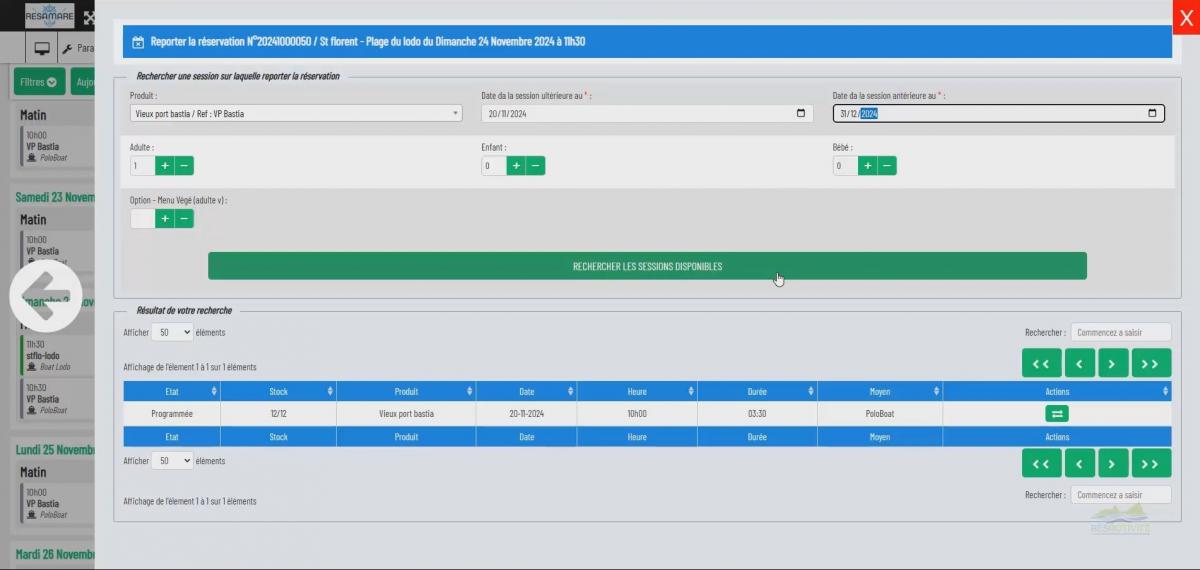Select the 11h30 stflo-lodo session in background

57,355
